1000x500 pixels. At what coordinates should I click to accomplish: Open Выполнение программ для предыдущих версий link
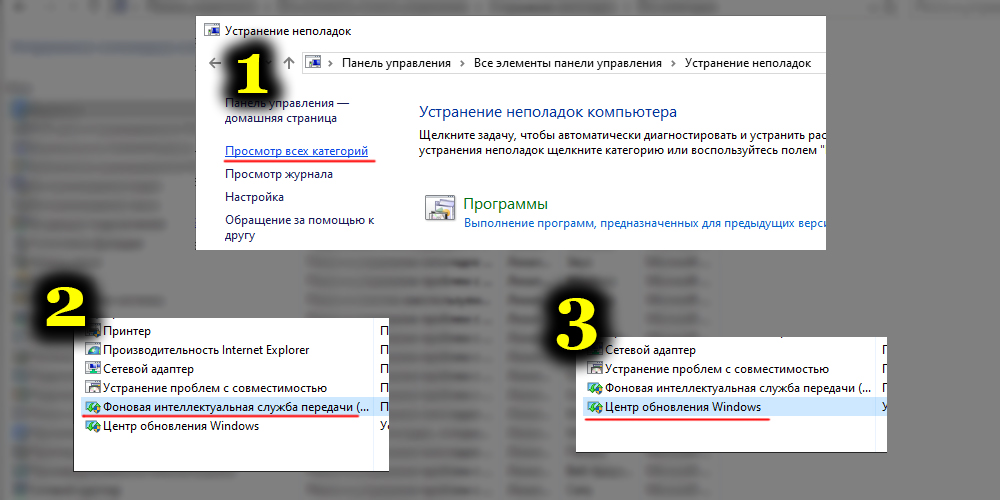640,224
